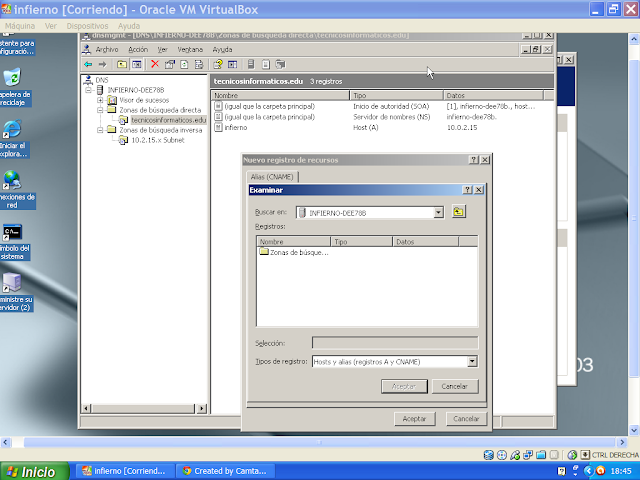Expand the Visor de sucesos node
Viewport: 640px width, 480px height.
[100, 100]
